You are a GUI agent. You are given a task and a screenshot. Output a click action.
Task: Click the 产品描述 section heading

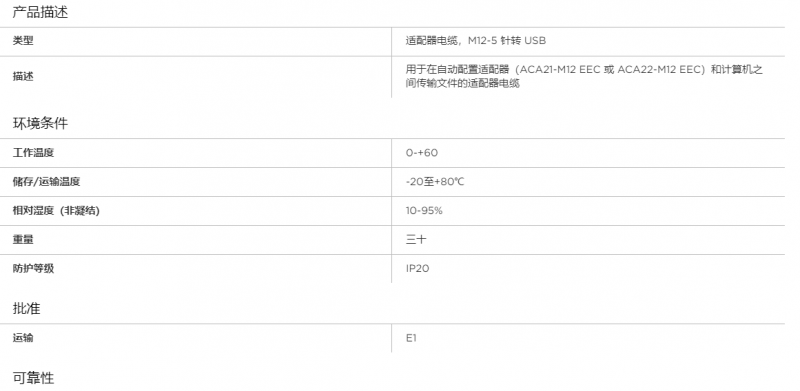(40, 12)
